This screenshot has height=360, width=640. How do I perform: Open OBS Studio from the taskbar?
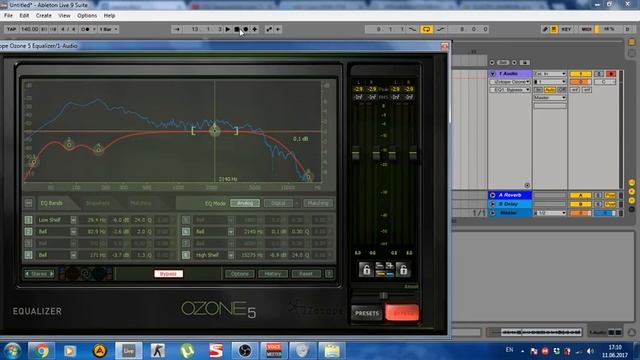coord(245,351)
